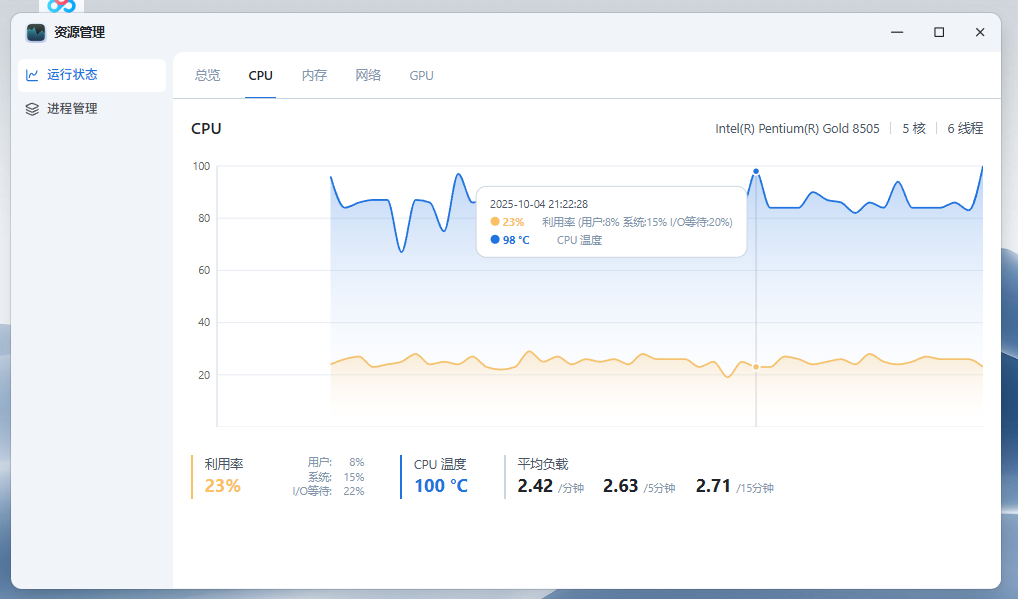Click the blue temperature data point on chart

(x=756, y=171)
